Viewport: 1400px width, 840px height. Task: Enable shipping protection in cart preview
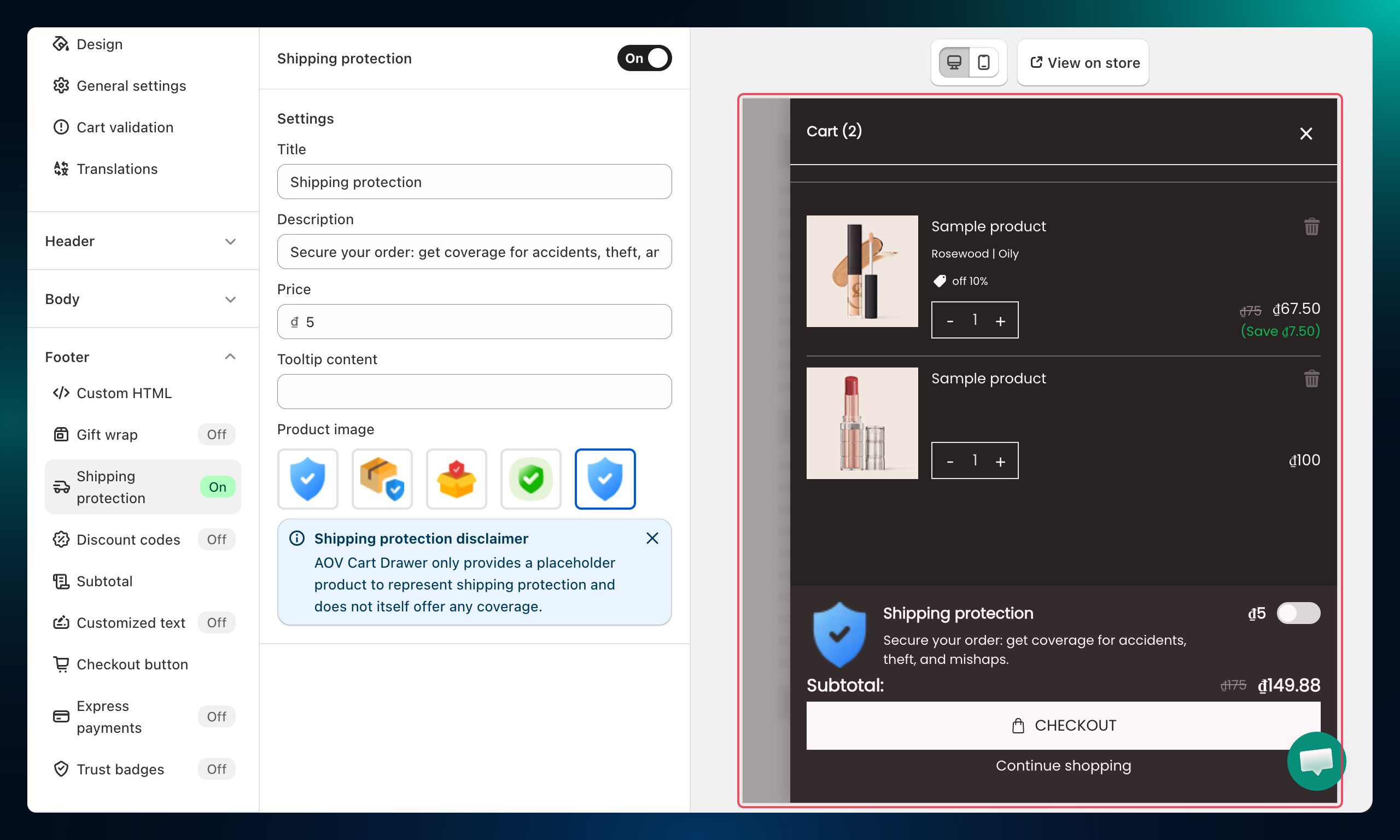[x=1299, y=613]
